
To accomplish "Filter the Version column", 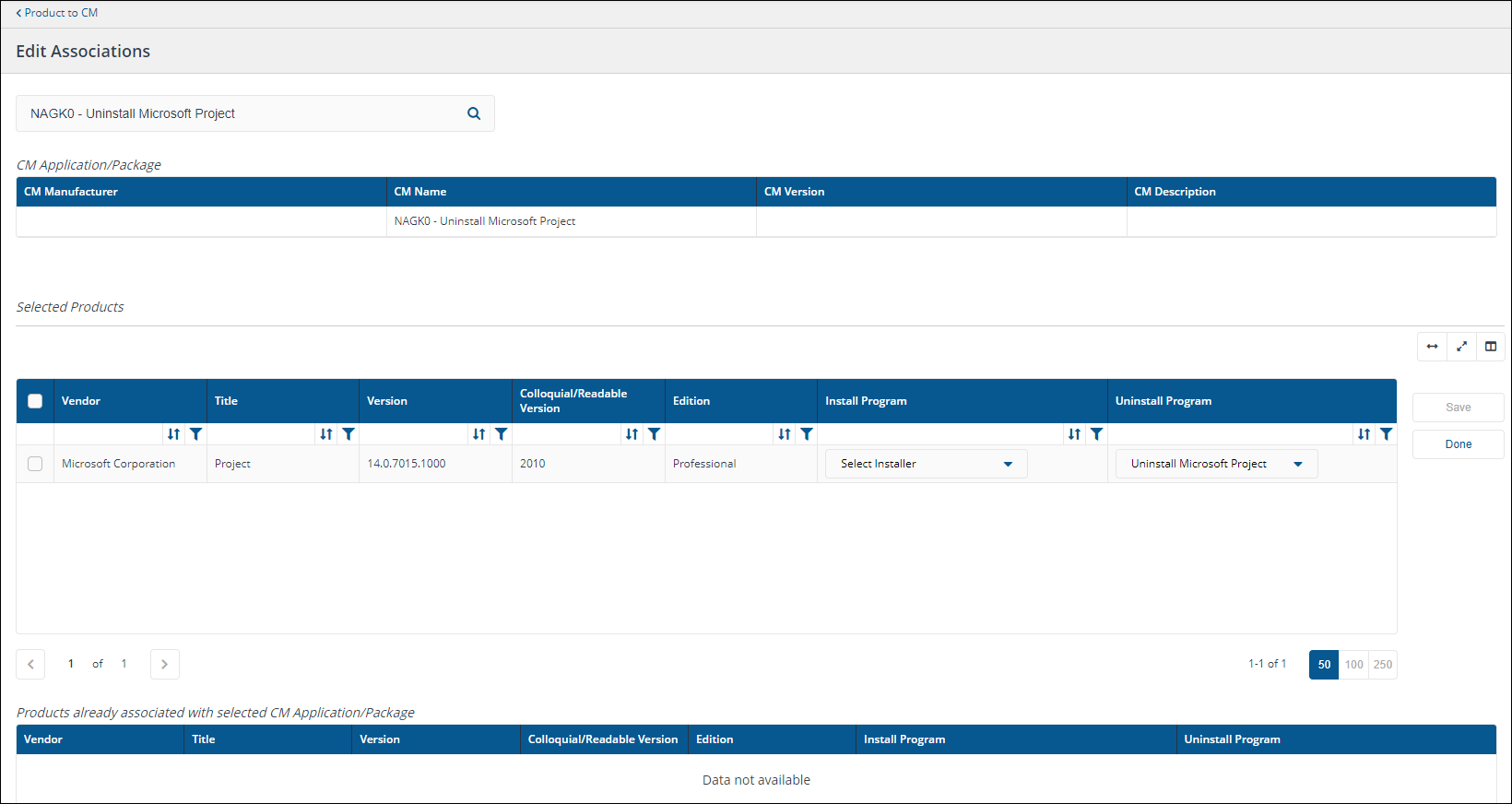I will pos(501,434).
